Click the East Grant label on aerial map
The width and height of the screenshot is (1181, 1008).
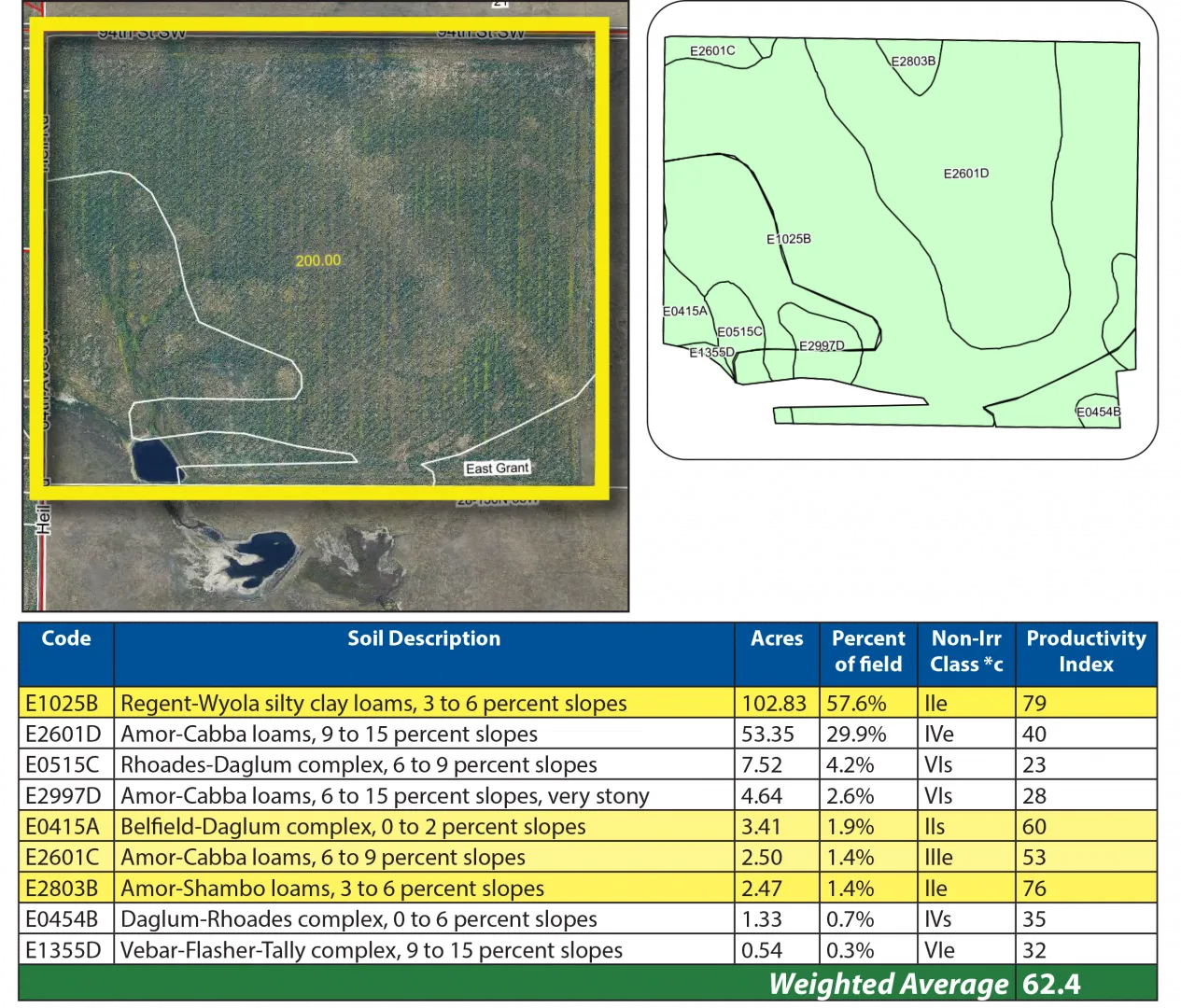(498, 468)
